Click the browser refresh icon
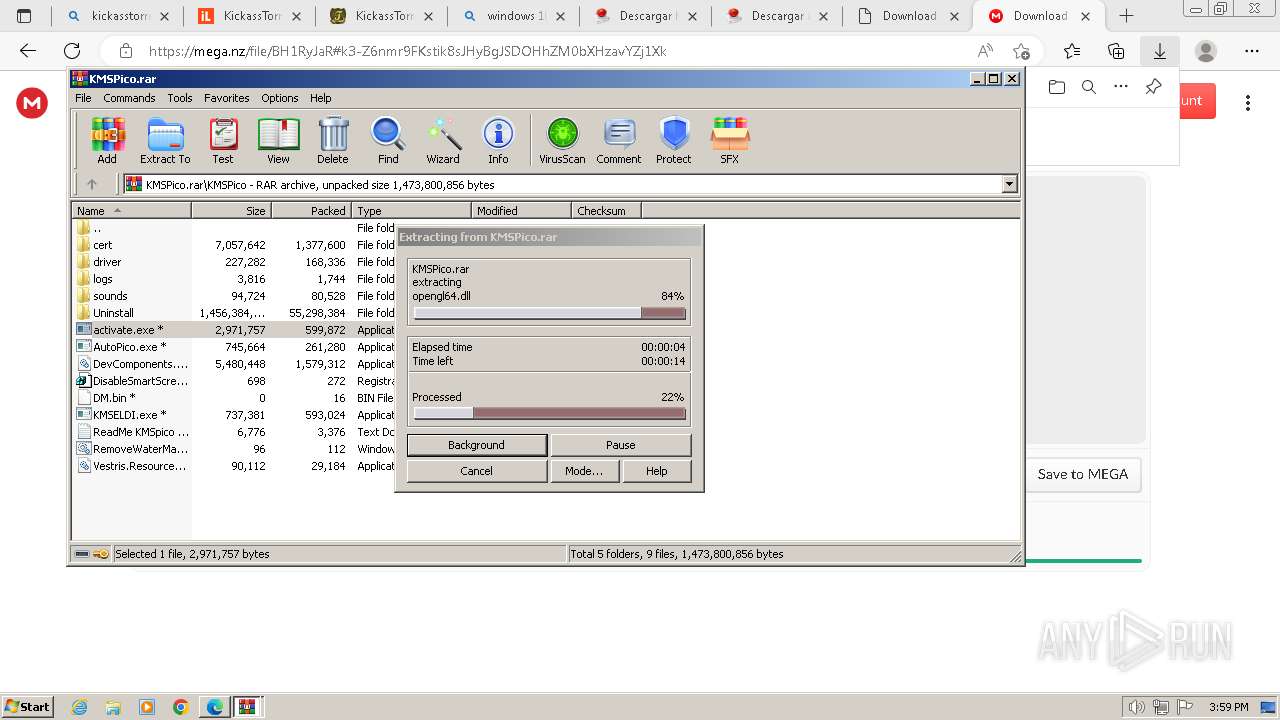 pyautogui.click(x=72, y=51)
